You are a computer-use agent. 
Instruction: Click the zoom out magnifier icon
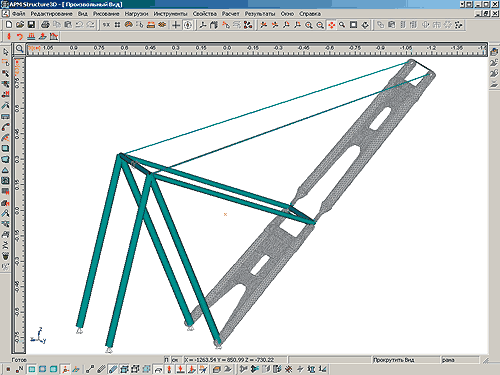tap(320, 25)
